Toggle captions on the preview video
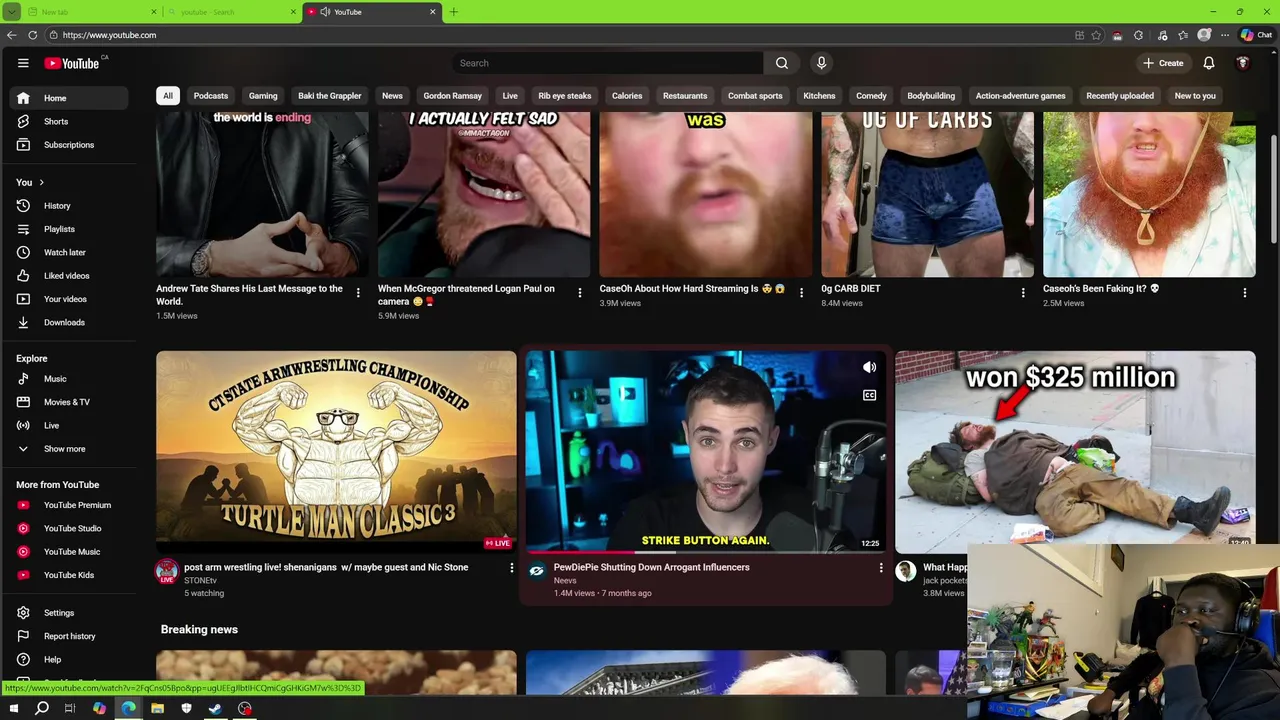The height and width of the screenshot is (720, 1280). tap(869, 395)
